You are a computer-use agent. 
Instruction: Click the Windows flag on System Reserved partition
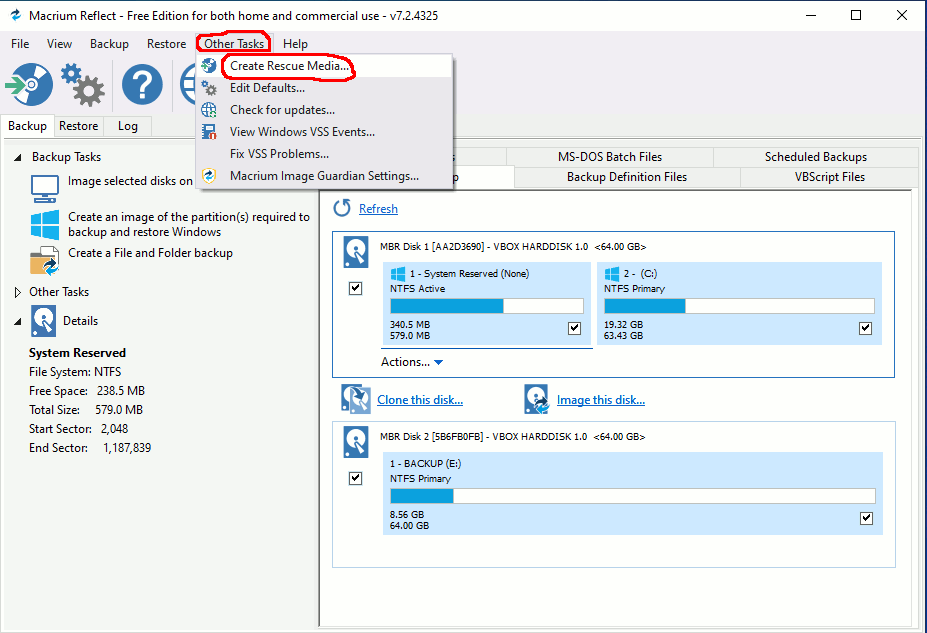(x=398, y=274)
